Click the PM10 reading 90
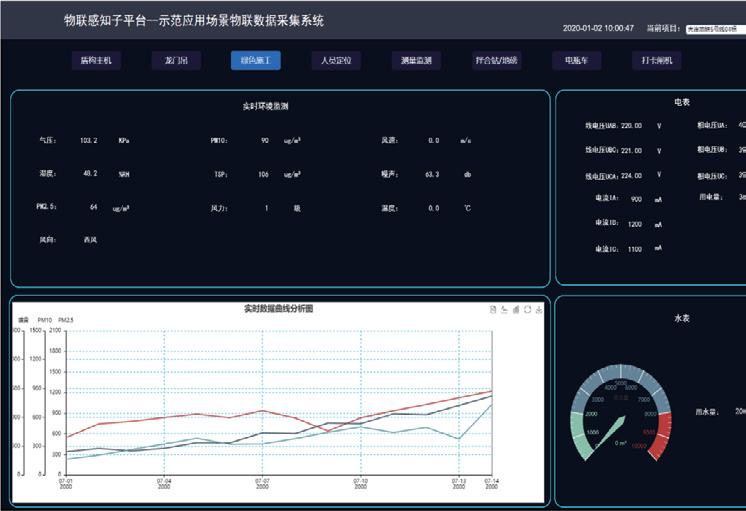The image size is (746, 511). tap(265, 140)
